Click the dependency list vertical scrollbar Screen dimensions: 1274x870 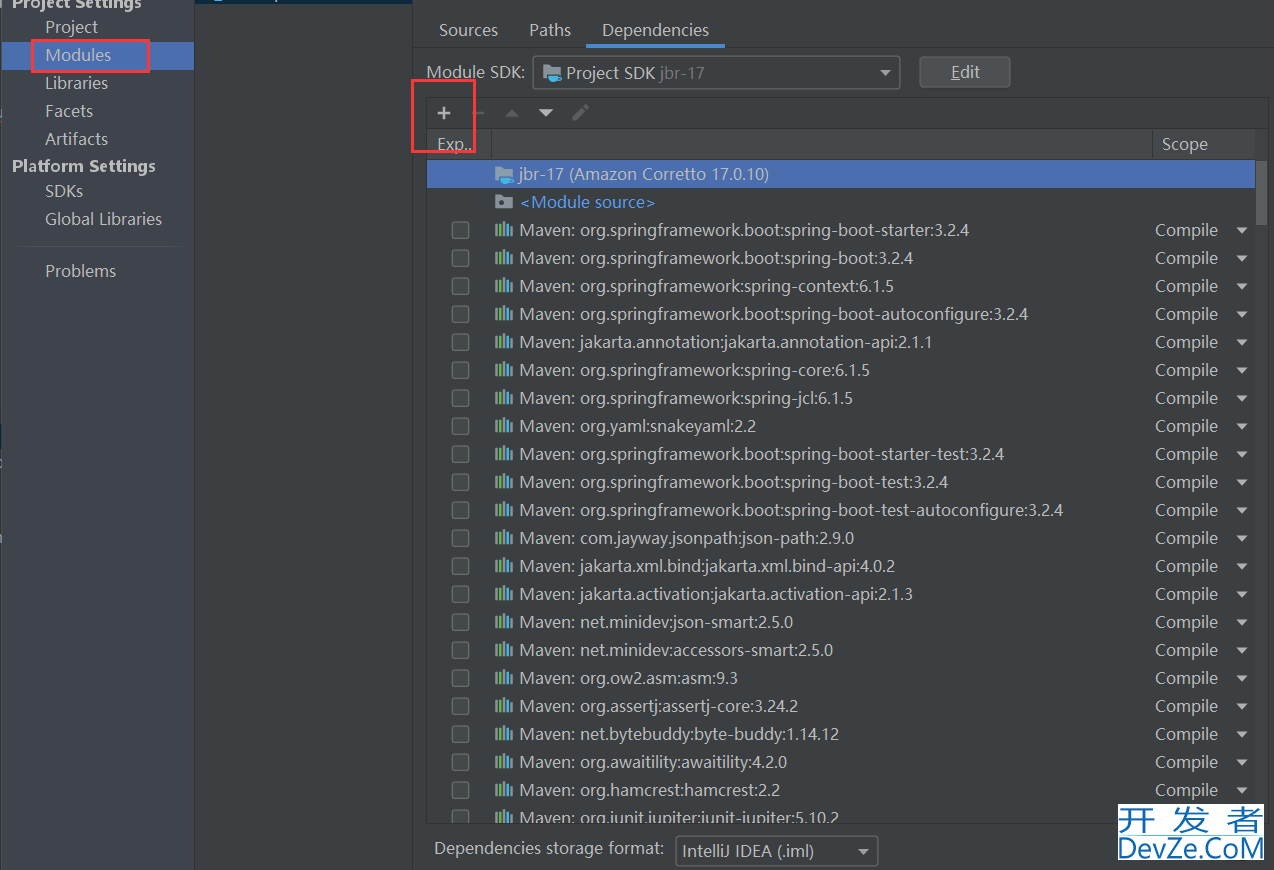point(1262,193)
